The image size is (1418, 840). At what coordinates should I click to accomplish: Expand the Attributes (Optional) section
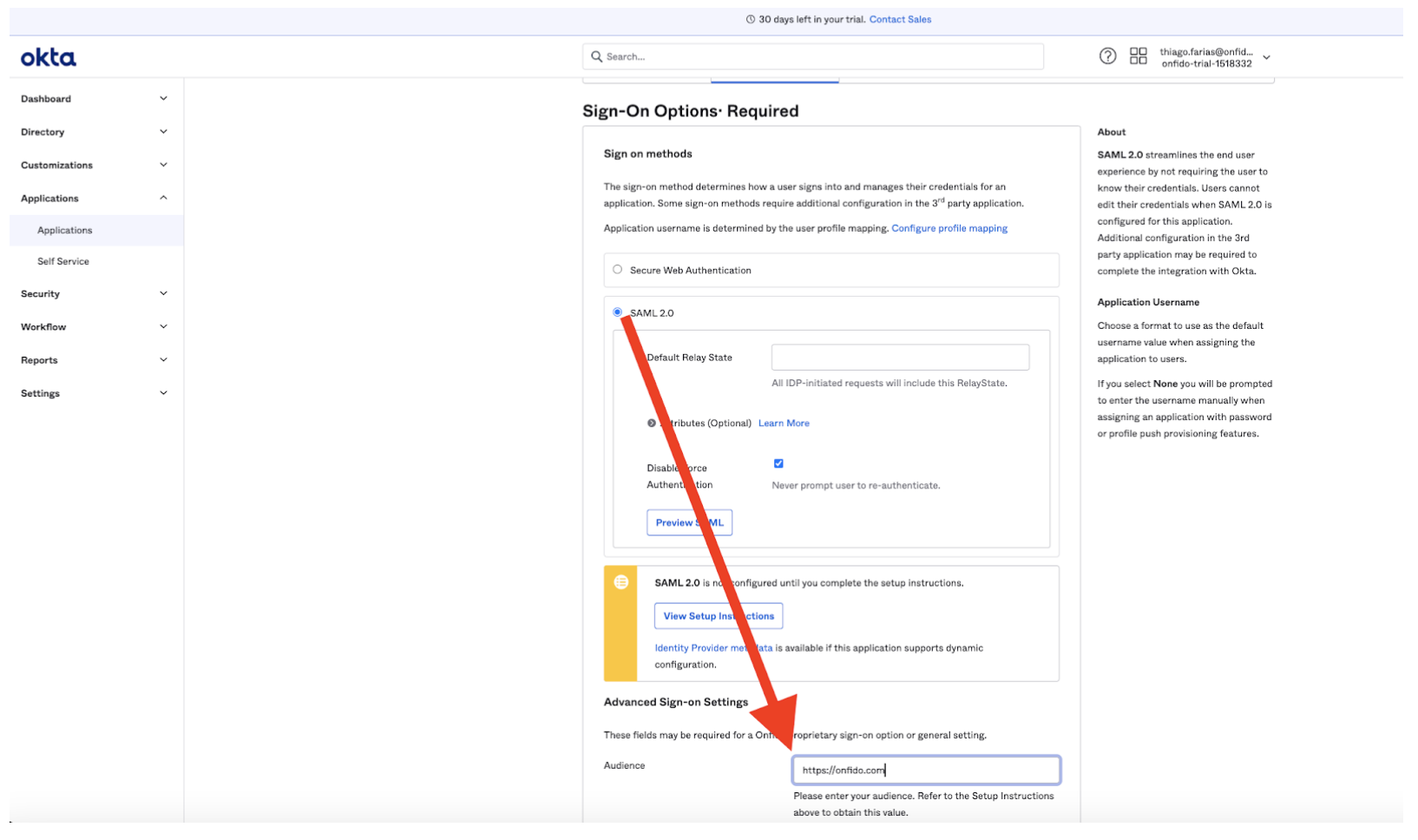click(x=651, y=423)
